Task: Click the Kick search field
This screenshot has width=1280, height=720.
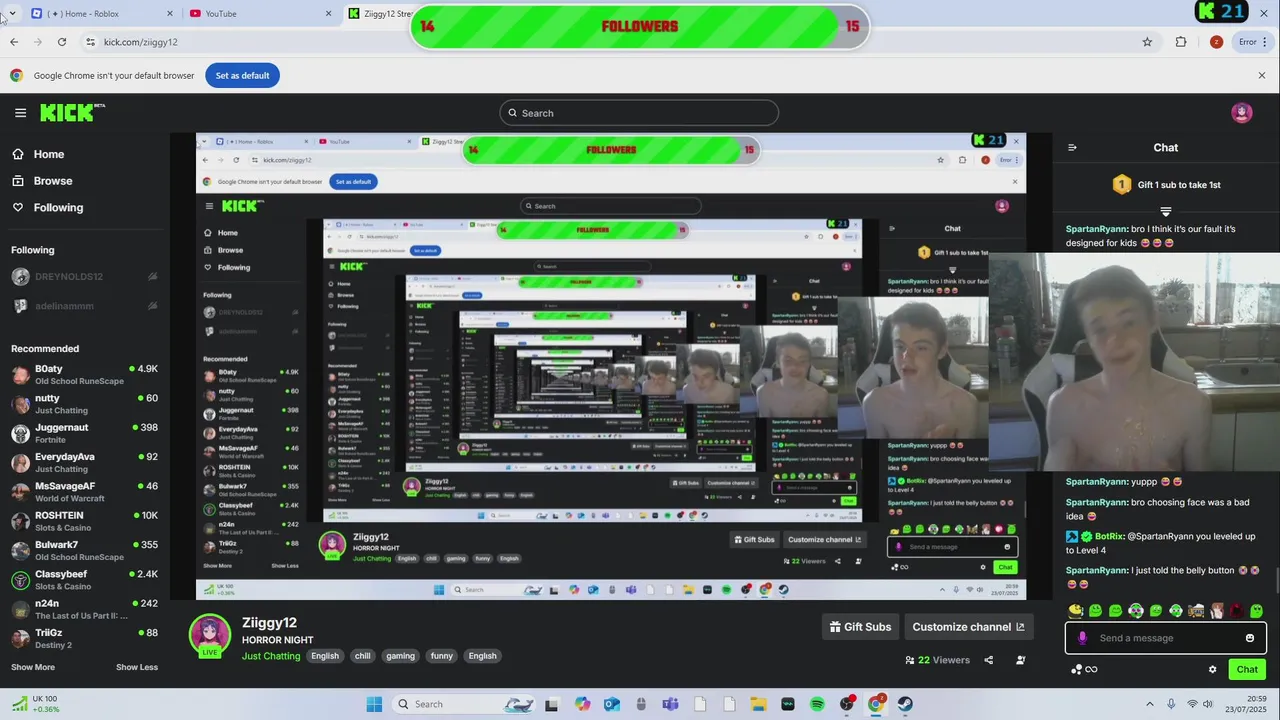Action: point(639,113)
